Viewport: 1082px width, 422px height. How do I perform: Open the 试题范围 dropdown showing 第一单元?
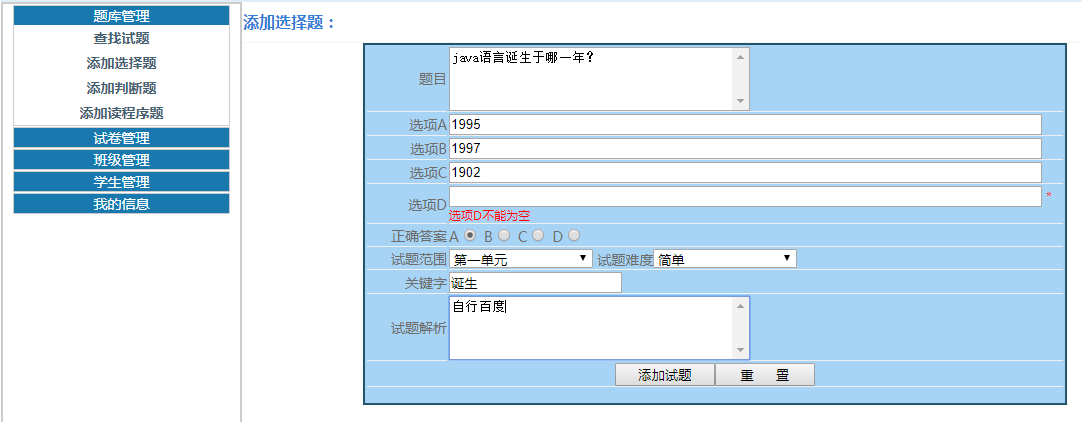[x=521, y=259]
